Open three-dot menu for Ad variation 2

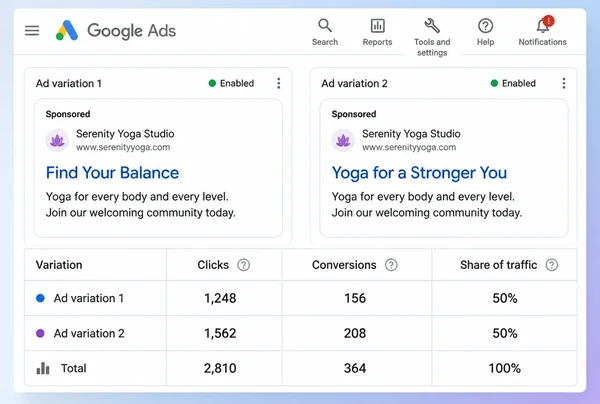(x=564, y=83)
